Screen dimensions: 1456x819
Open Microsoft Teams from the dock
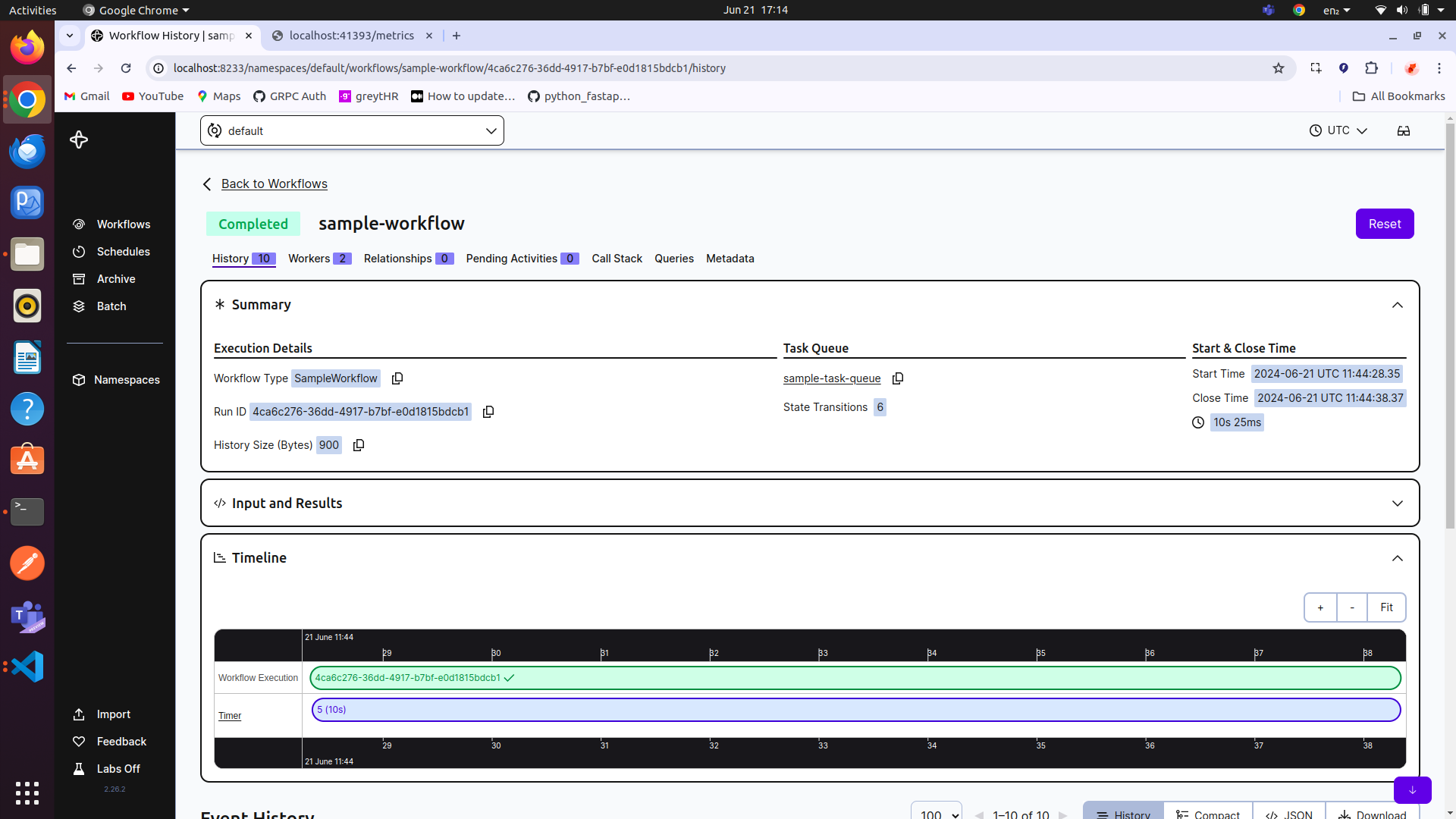(27, 615)
